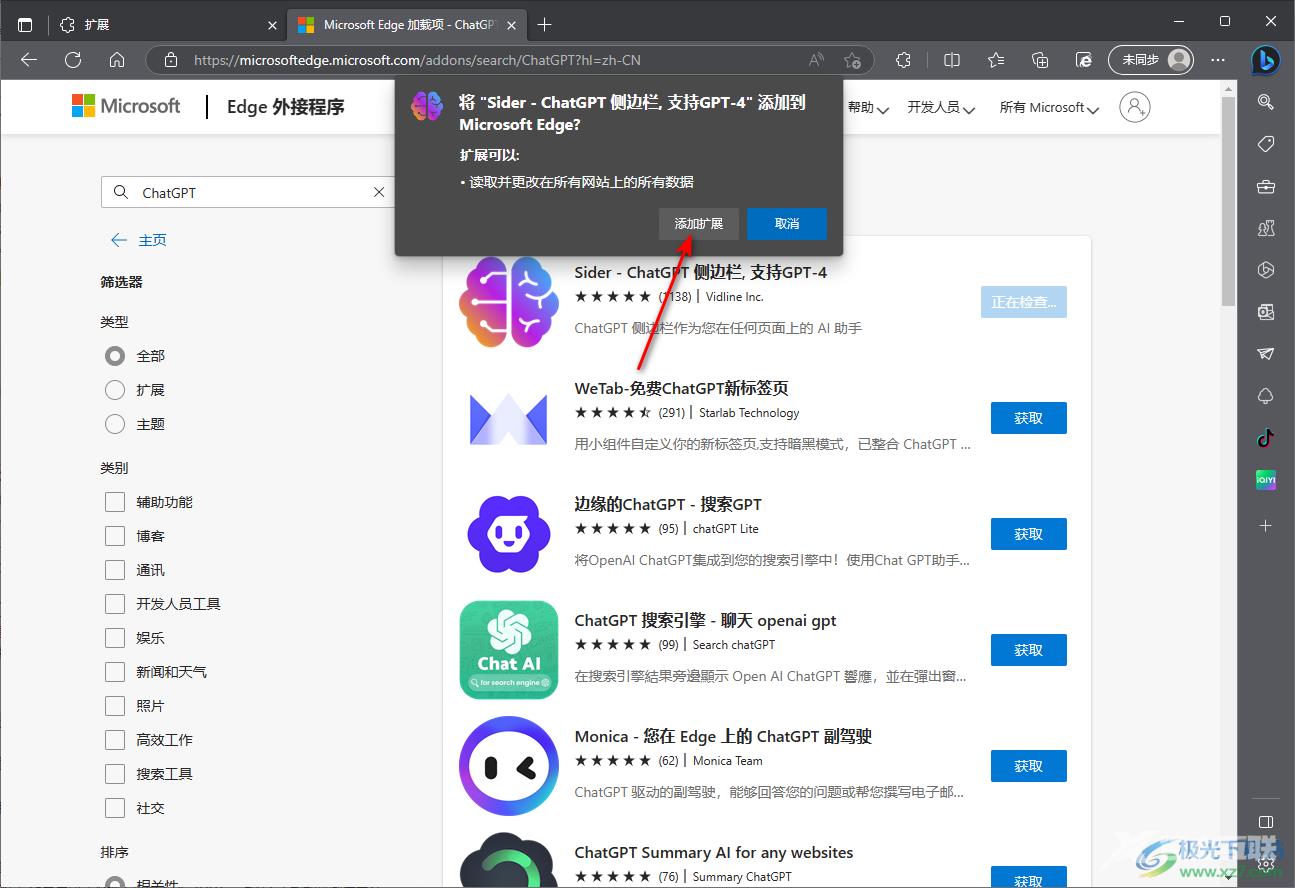This screenshot has height=888, width=1295.
Task: Open the Collections icon in toolbar
Action: pyautogui.click(x=1040, y=60)
